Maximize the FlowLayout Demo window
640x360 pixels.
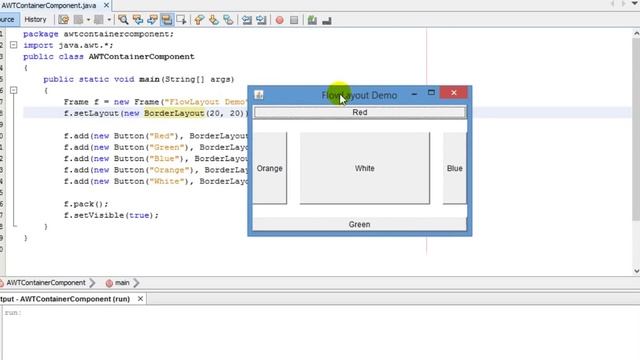click(x=431, y=93)
